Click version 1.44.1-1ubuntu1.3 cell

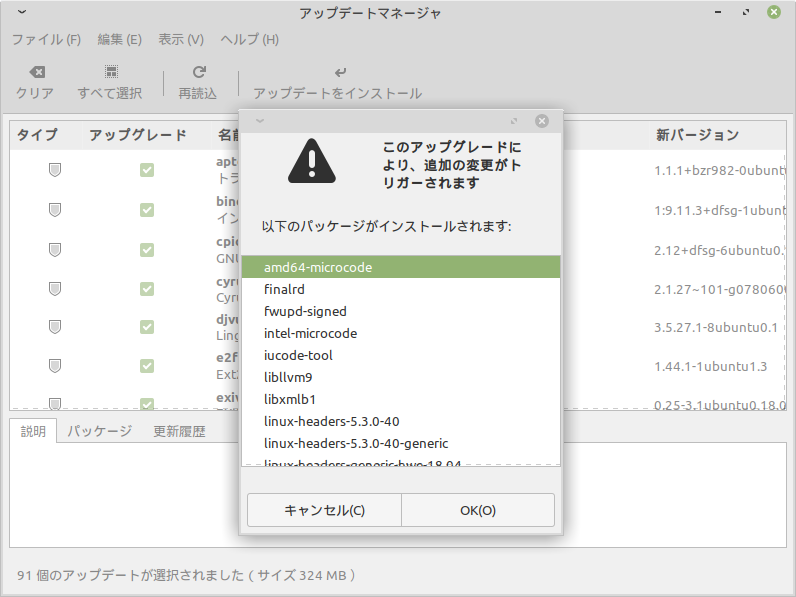(x=710, y=367)
